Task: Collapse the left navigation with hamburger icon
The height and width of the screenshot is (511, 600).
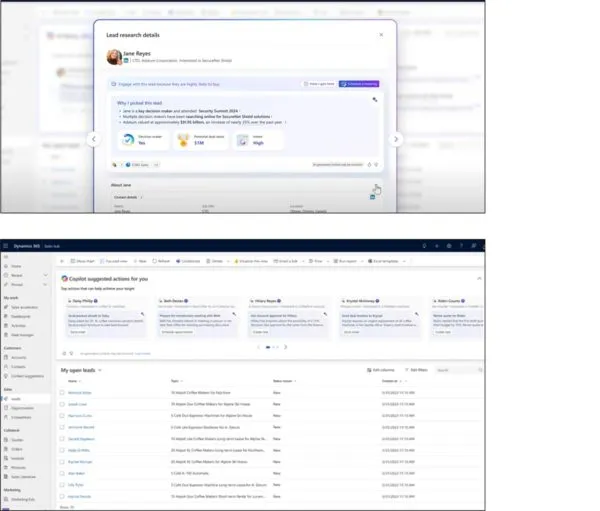Action: [x=6, y=257]
